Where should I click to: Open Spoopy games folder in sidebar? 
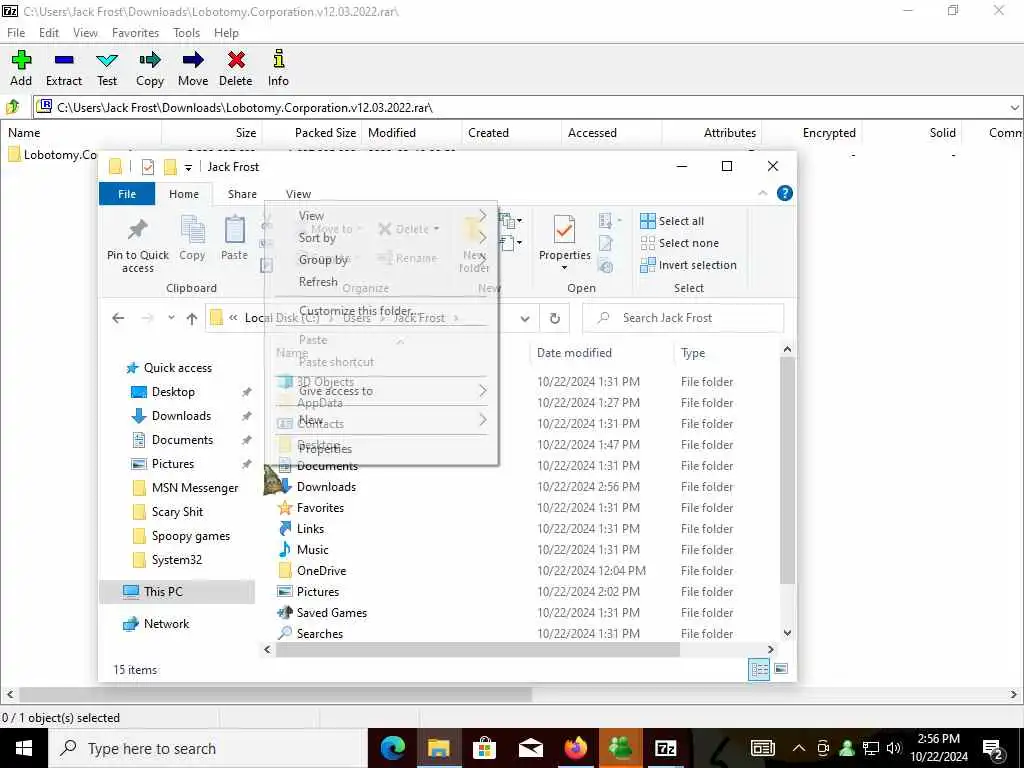pyautogui.click(x=191, y=536)
